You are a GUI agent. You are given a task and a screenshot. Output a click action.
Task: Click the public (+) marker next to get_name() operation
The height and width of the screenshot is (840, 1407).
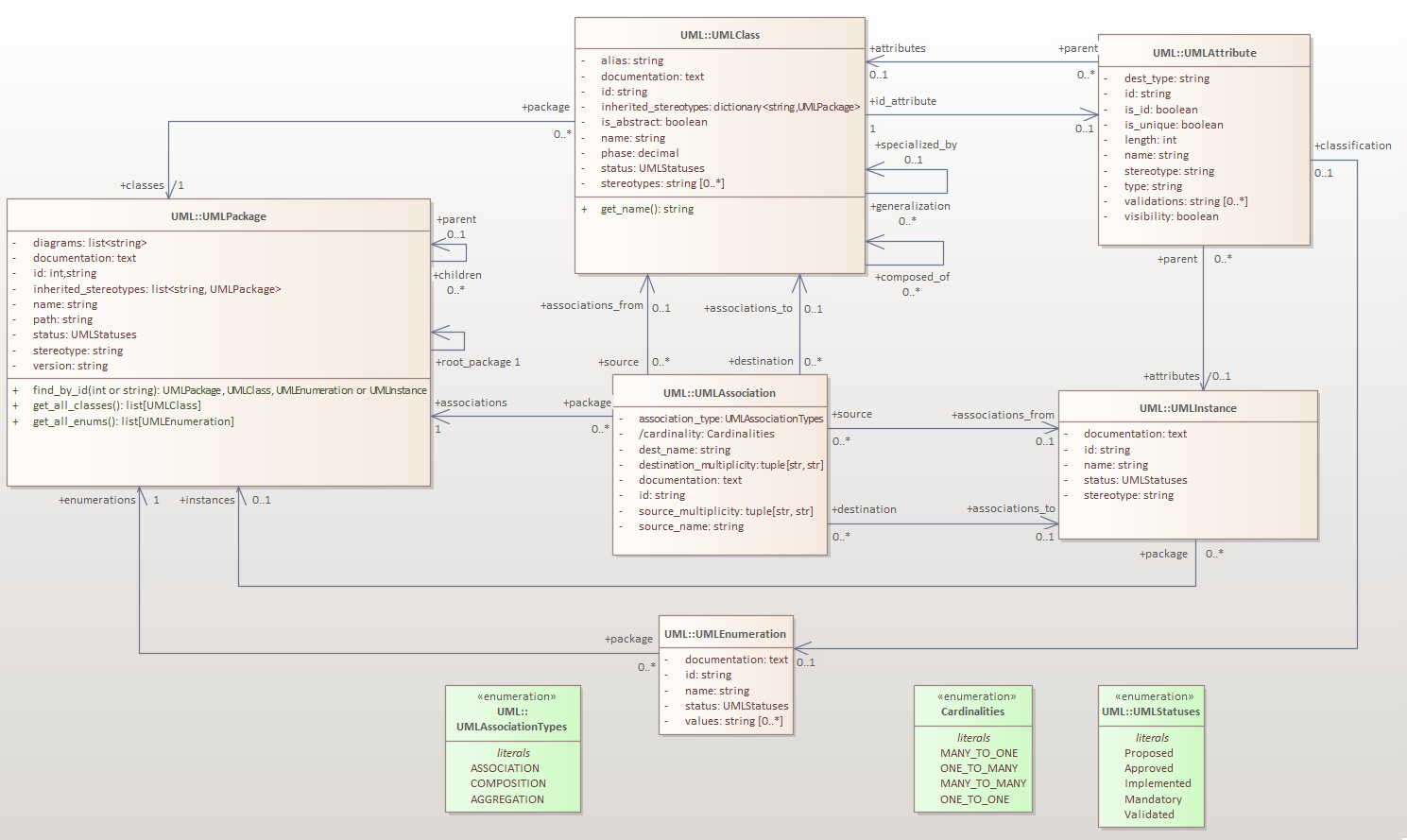point(584,208)
